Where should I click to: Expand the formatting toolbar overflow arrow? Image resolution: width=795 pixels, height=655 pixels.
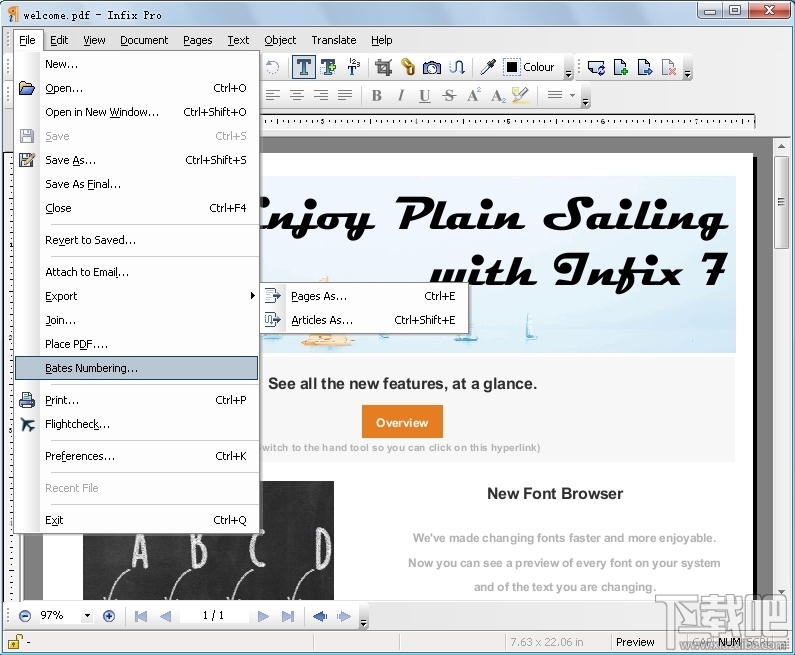[x=585, y=101]
